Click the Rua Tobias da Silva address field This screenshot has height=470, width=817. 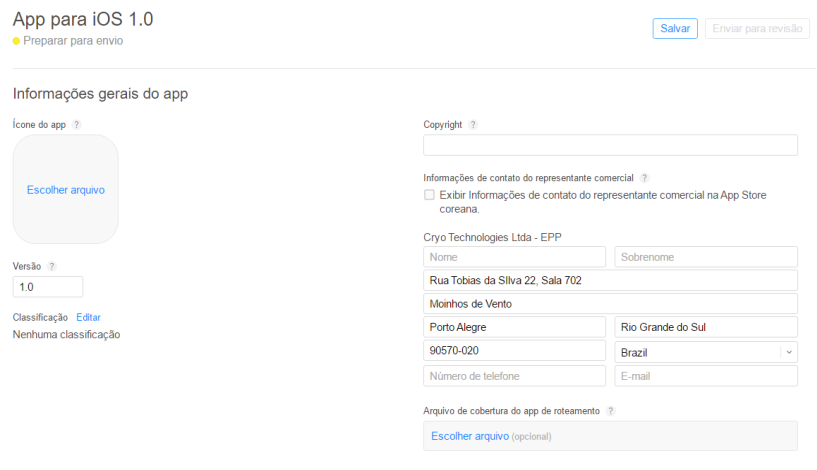tap(610, 281)
